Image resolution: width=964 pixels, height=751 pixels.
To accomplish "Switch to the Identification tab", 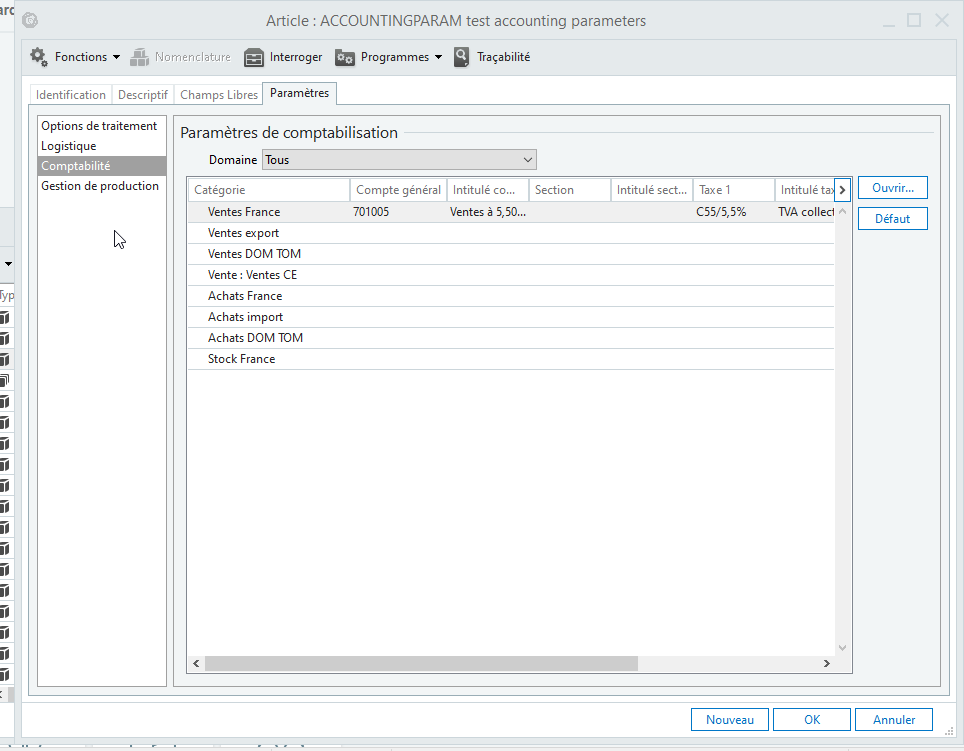I will (71, 95).
